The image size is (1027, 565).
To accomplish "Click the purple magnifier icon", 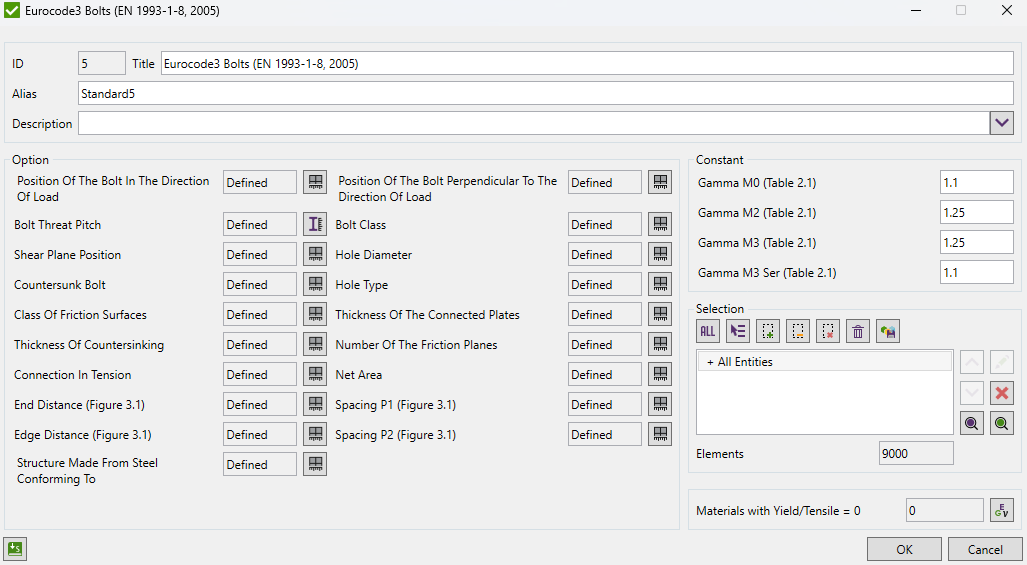I will 971,423.
